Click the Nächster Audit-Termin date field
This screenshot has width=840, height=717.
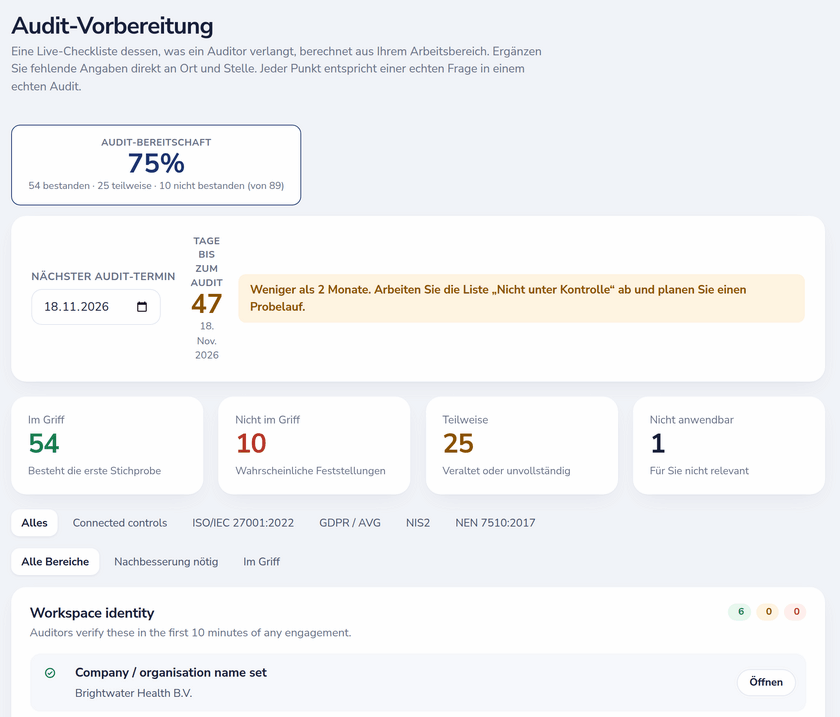96,307
